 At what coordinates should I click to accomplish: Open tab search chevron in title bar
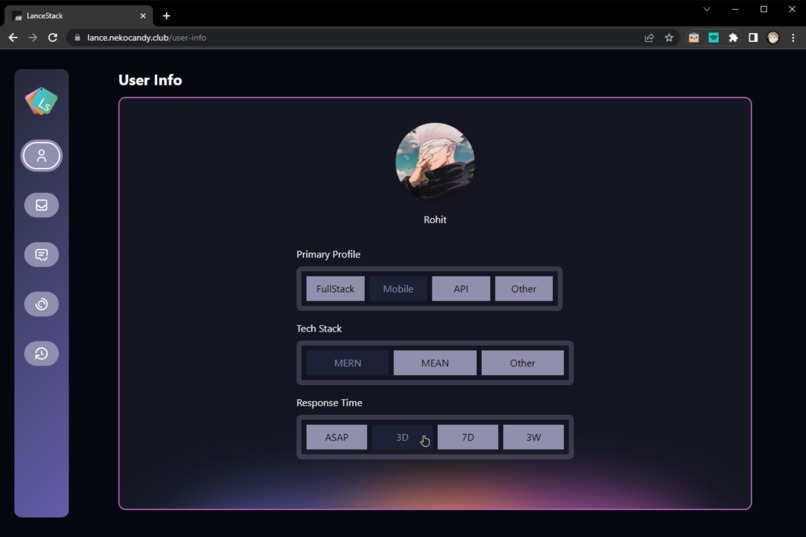(707, 9)
